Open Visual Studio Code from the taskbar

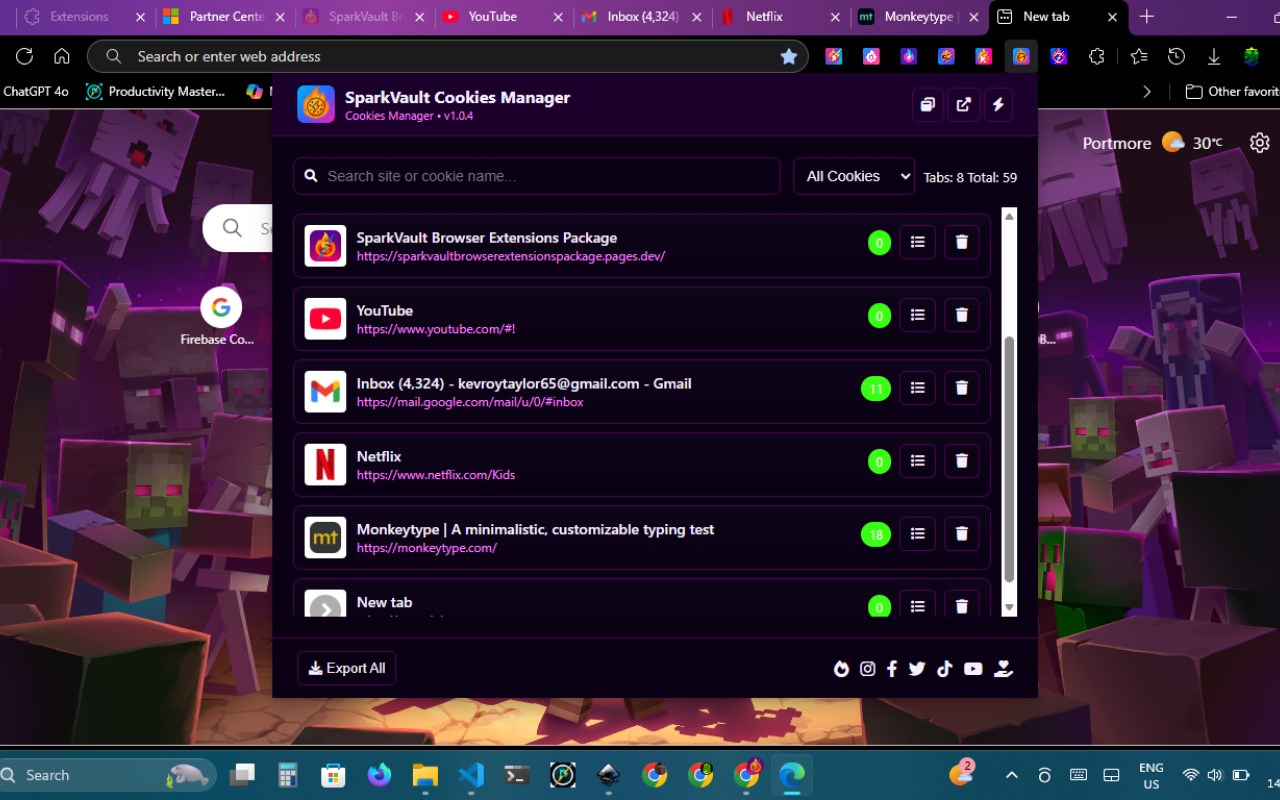click(x=471, y=775)
